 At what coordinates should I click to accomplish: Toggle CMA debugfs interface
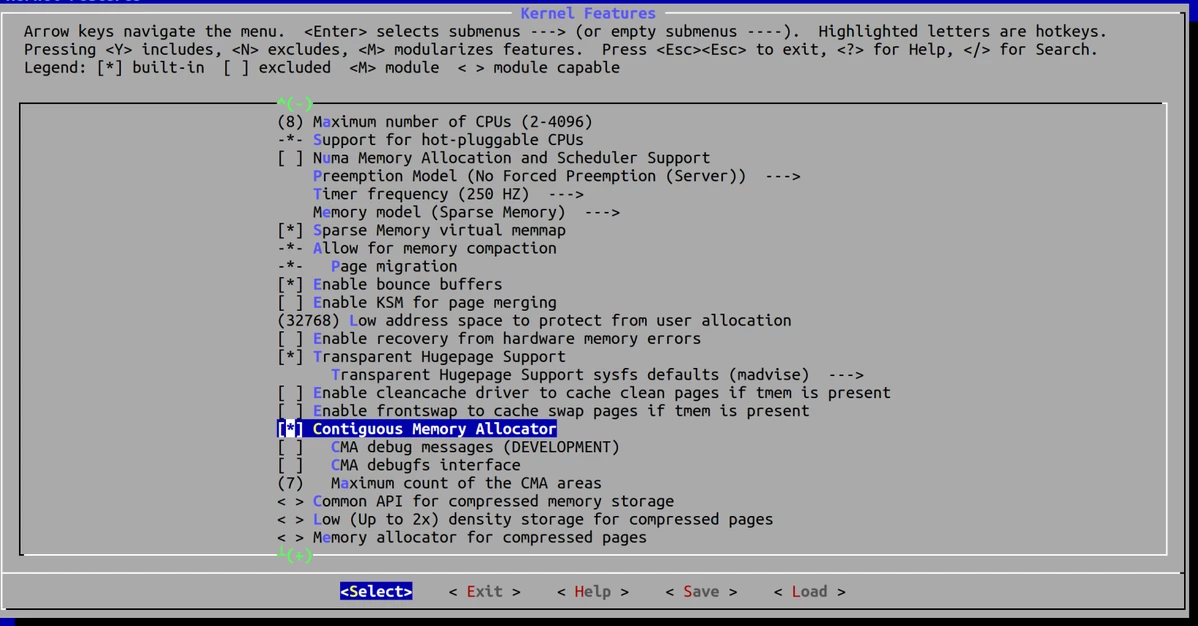point(399,465)
